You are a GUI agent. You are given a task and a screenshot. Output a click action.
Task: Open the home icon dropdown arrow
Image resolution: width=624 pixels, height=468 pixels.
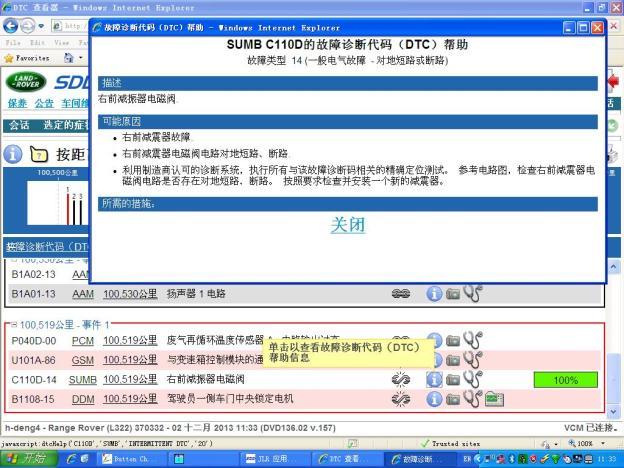point(81,58)
